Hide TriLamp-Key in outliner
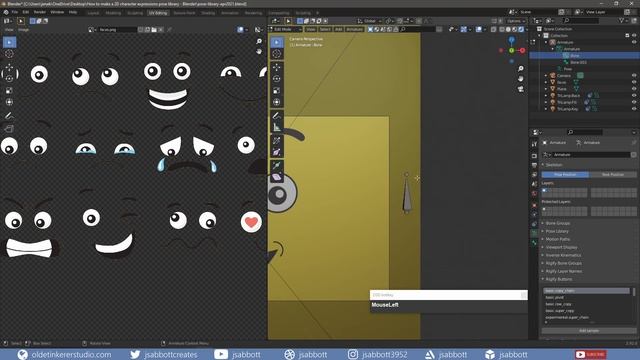Screen dimensions: 640x360 point(634,109)
